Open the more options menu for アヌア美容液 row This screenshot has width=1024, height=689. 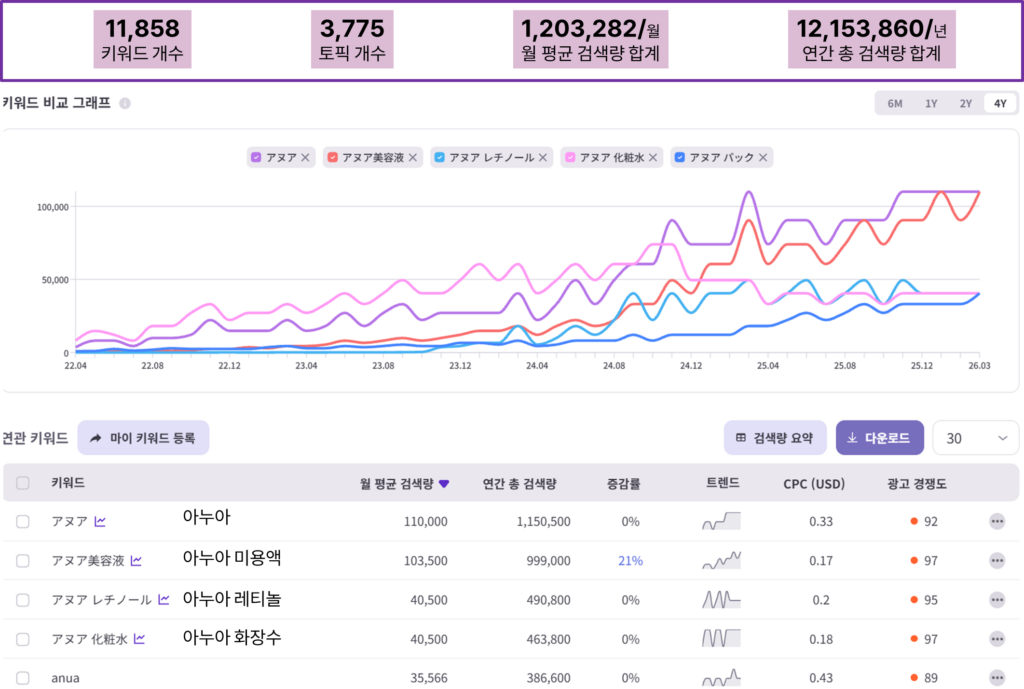click(x=997, y=560)
